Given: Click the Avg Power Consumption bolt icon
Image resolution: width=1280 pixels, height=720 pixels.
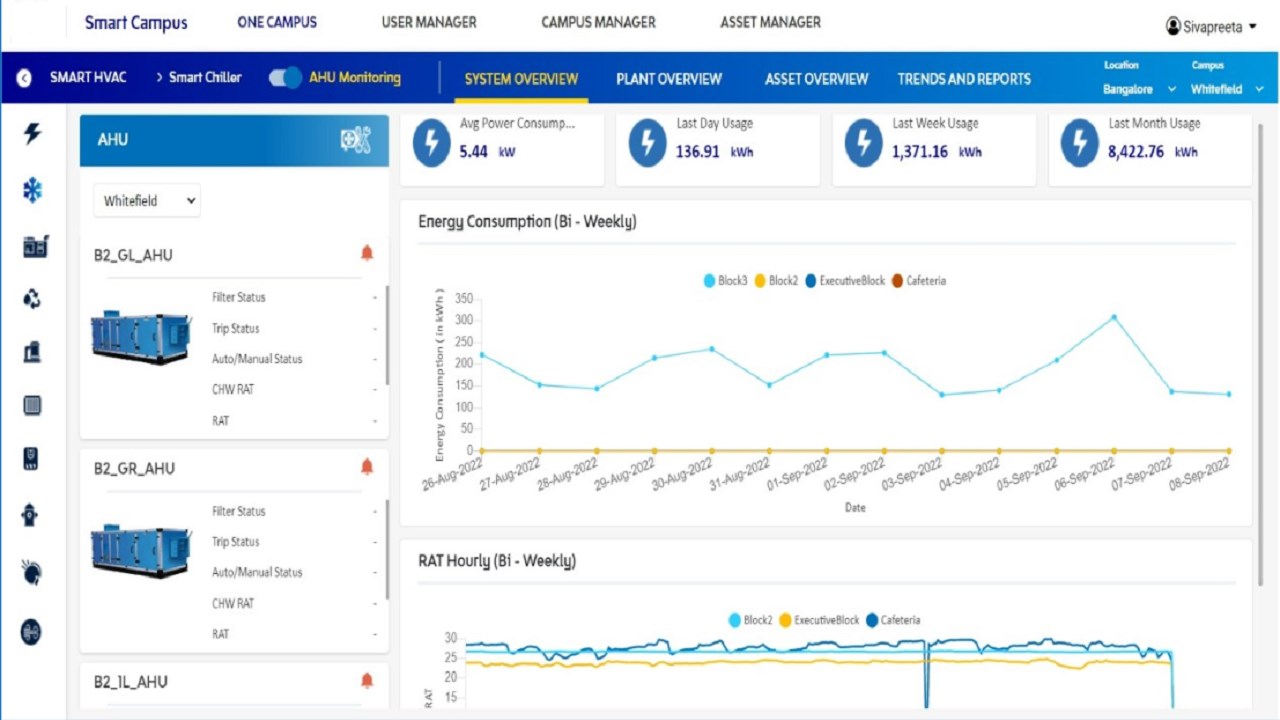Looking at the screenshot, I should tap(432, 143).
